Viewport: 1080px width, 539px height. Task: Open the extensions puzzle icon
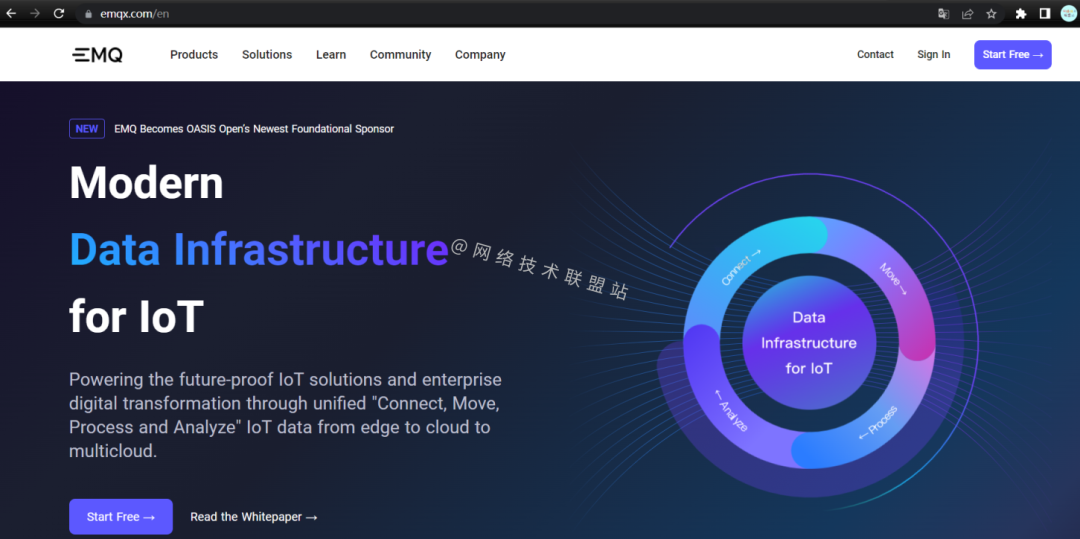[1021, 13]
